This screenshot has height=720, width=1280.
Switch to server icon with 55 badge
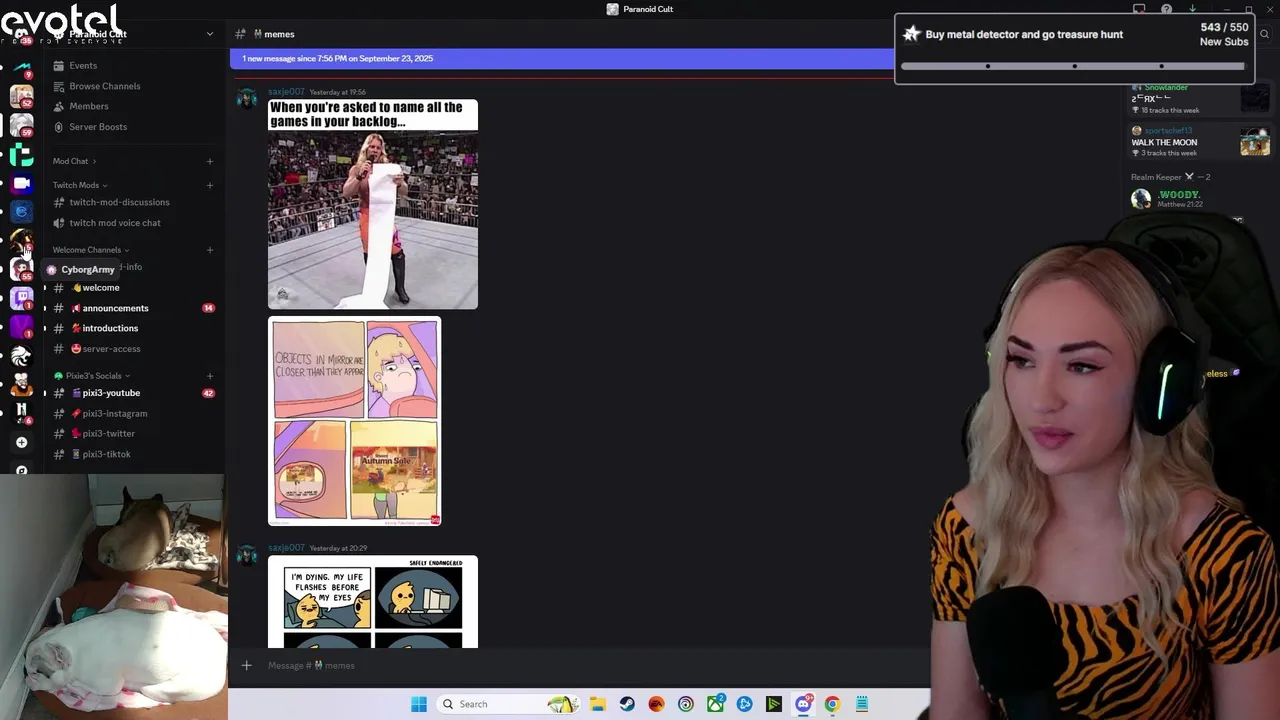[x=22, y=269]
